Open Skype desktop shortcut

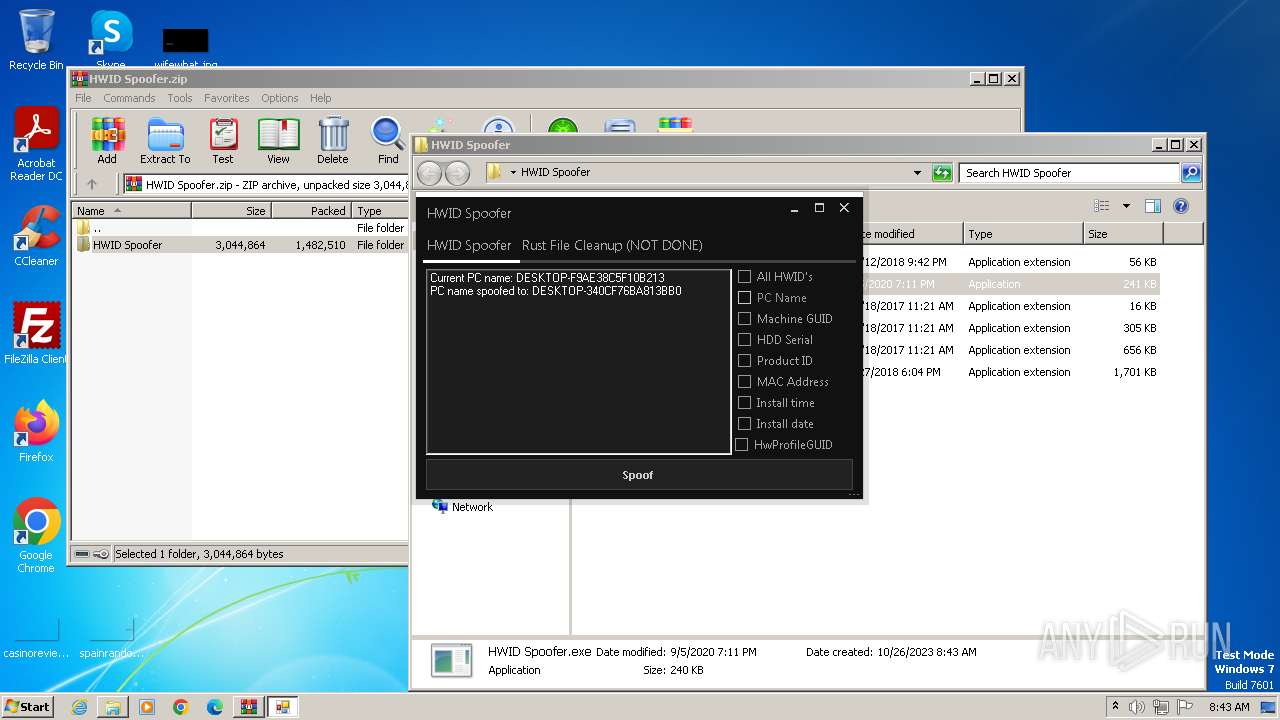click(110, 40)
